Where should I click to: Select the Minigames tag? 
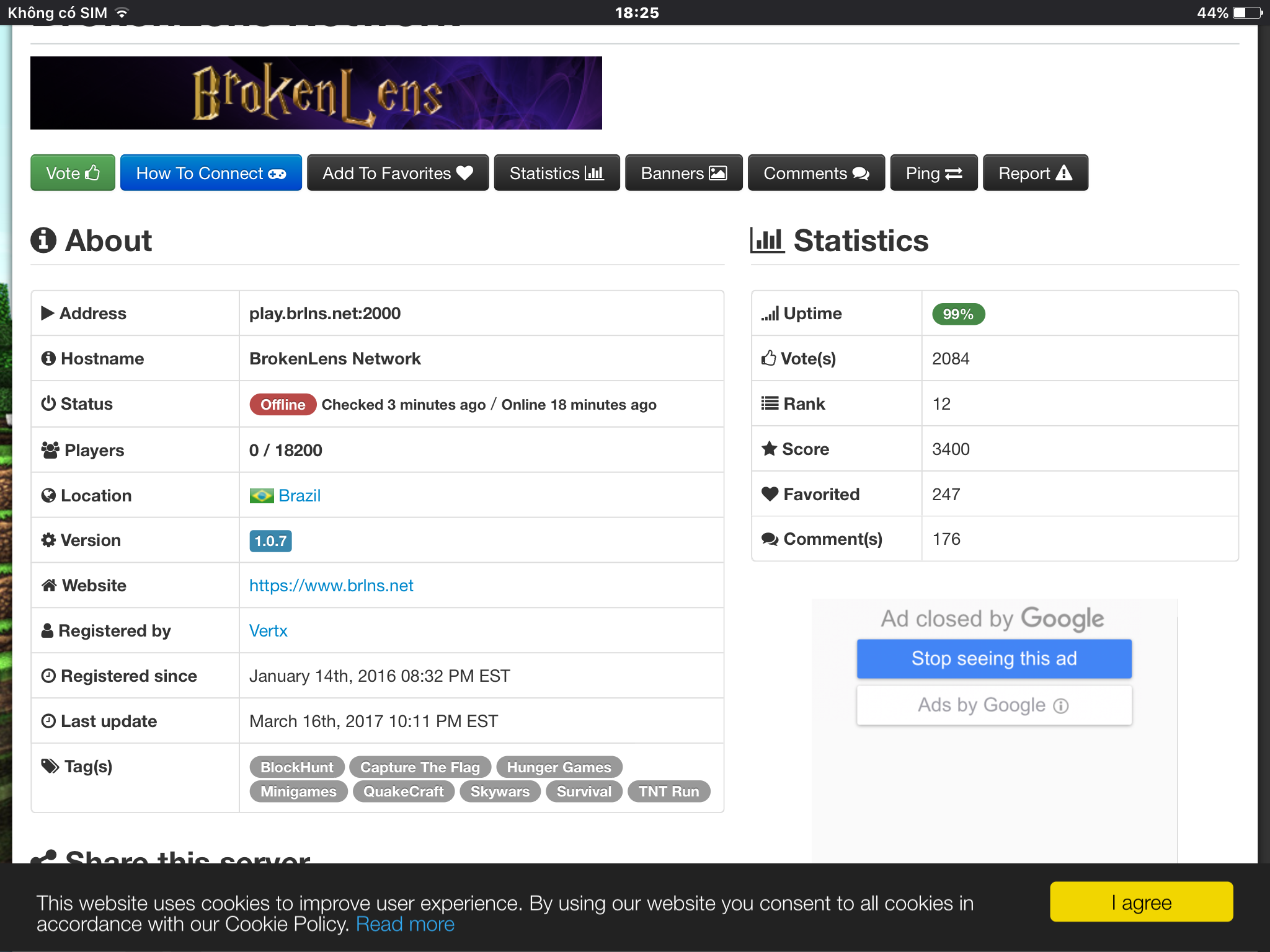298,791
